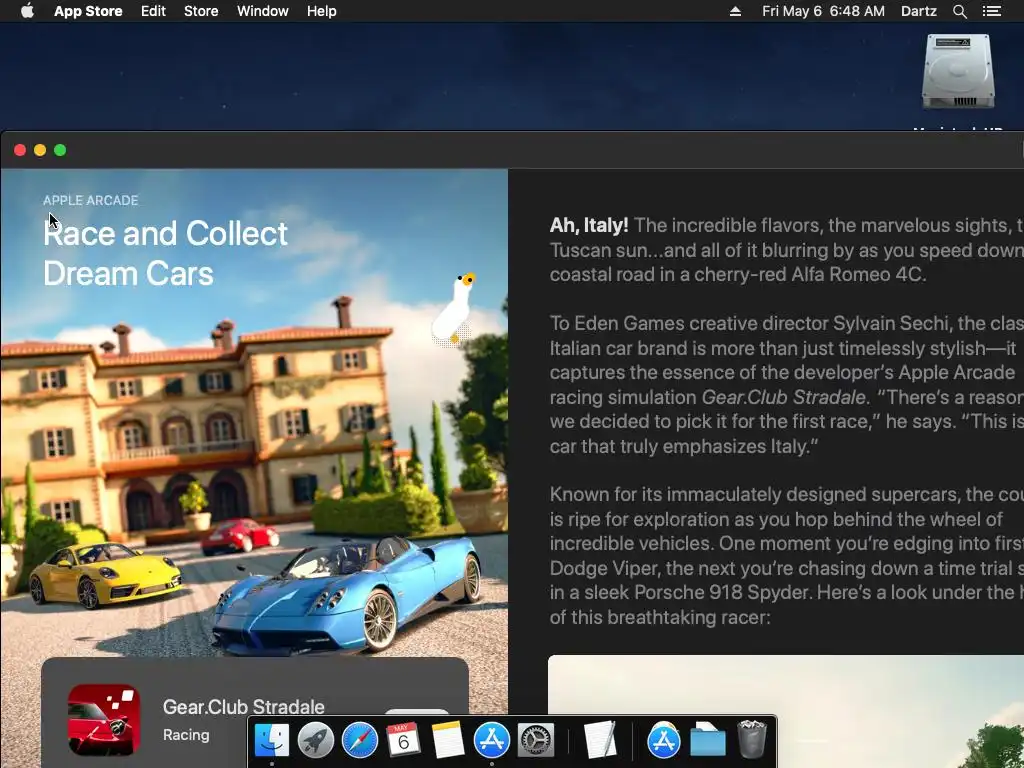The width and height of the screenshot is (1024, 768).
Task: Open the Gear.Club Stradale app icon
Action: tap(104, 720)
